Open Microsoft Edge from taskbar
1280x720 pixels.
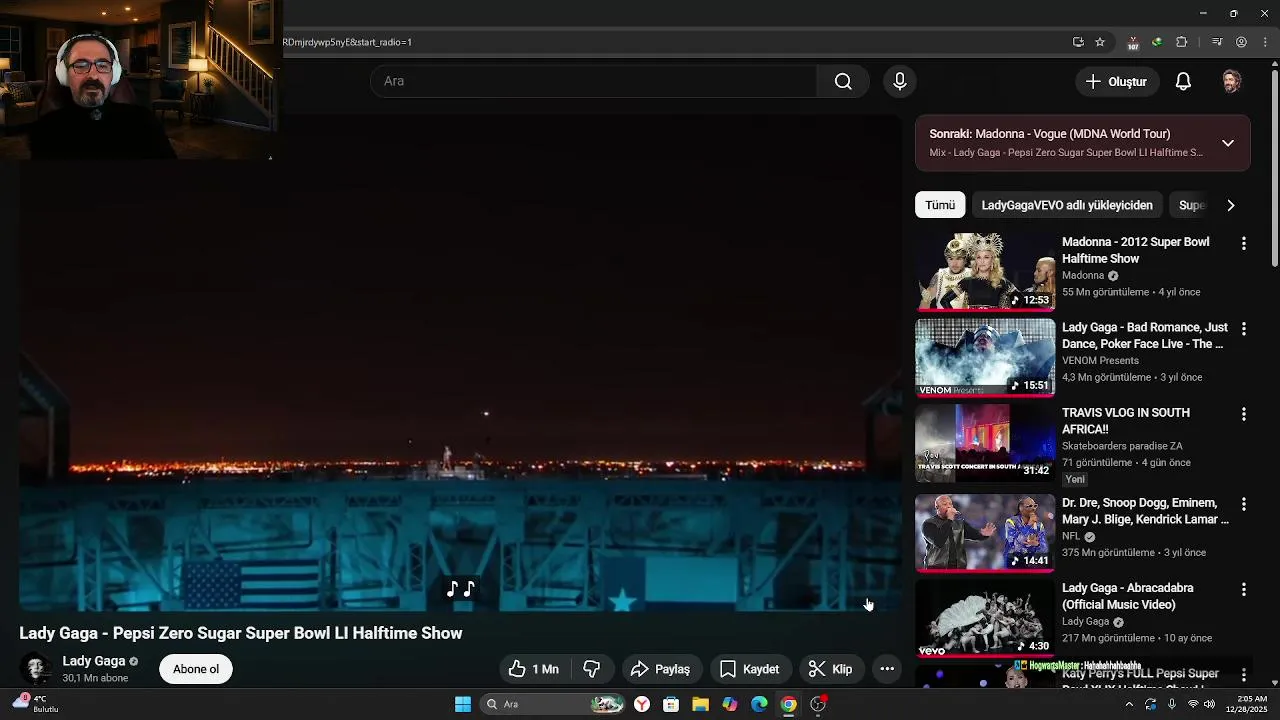(x=759, y=704)
